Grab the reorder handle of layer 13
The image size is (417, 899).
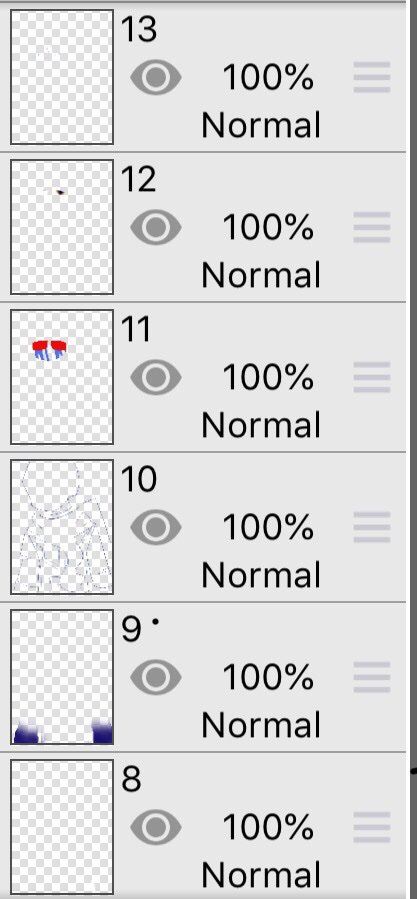pos(372,77)
